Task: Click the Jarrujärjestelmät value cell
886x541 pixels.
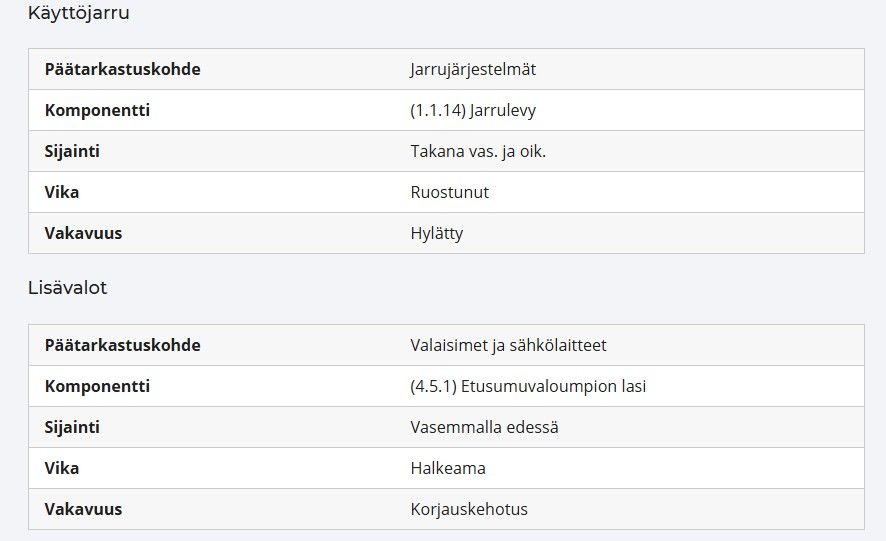Action: click(x=473, y=70)
